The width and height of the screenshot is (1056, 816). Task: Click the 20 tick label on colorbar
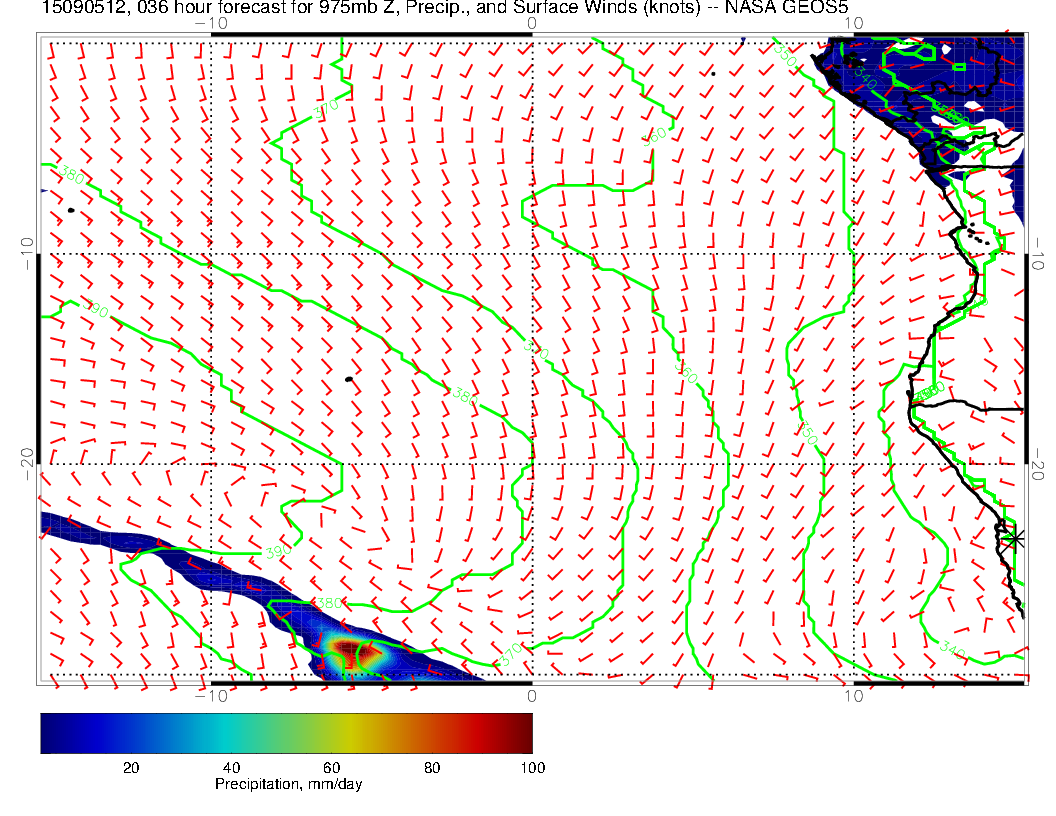[130, 767]
